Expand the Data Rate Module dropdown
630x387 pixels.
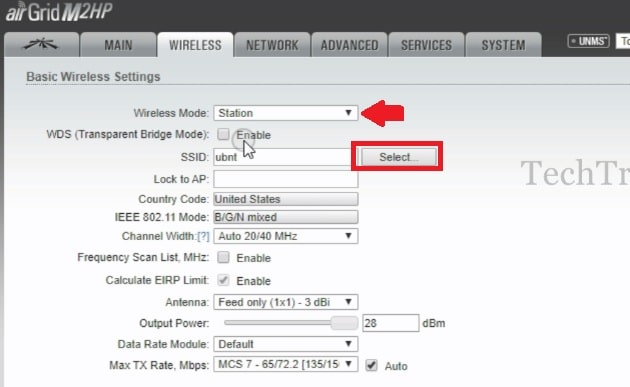click(286, 344)
